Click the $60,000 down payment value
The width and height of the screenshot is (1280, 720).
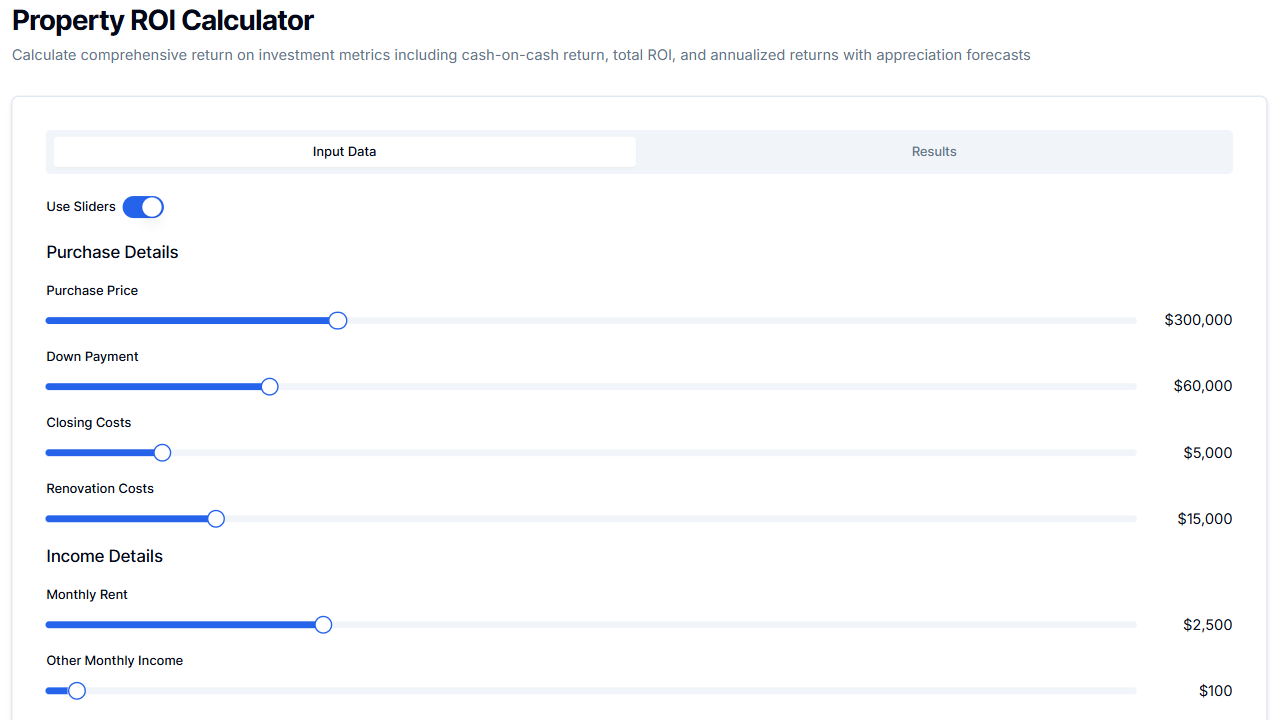[1202, 386]
